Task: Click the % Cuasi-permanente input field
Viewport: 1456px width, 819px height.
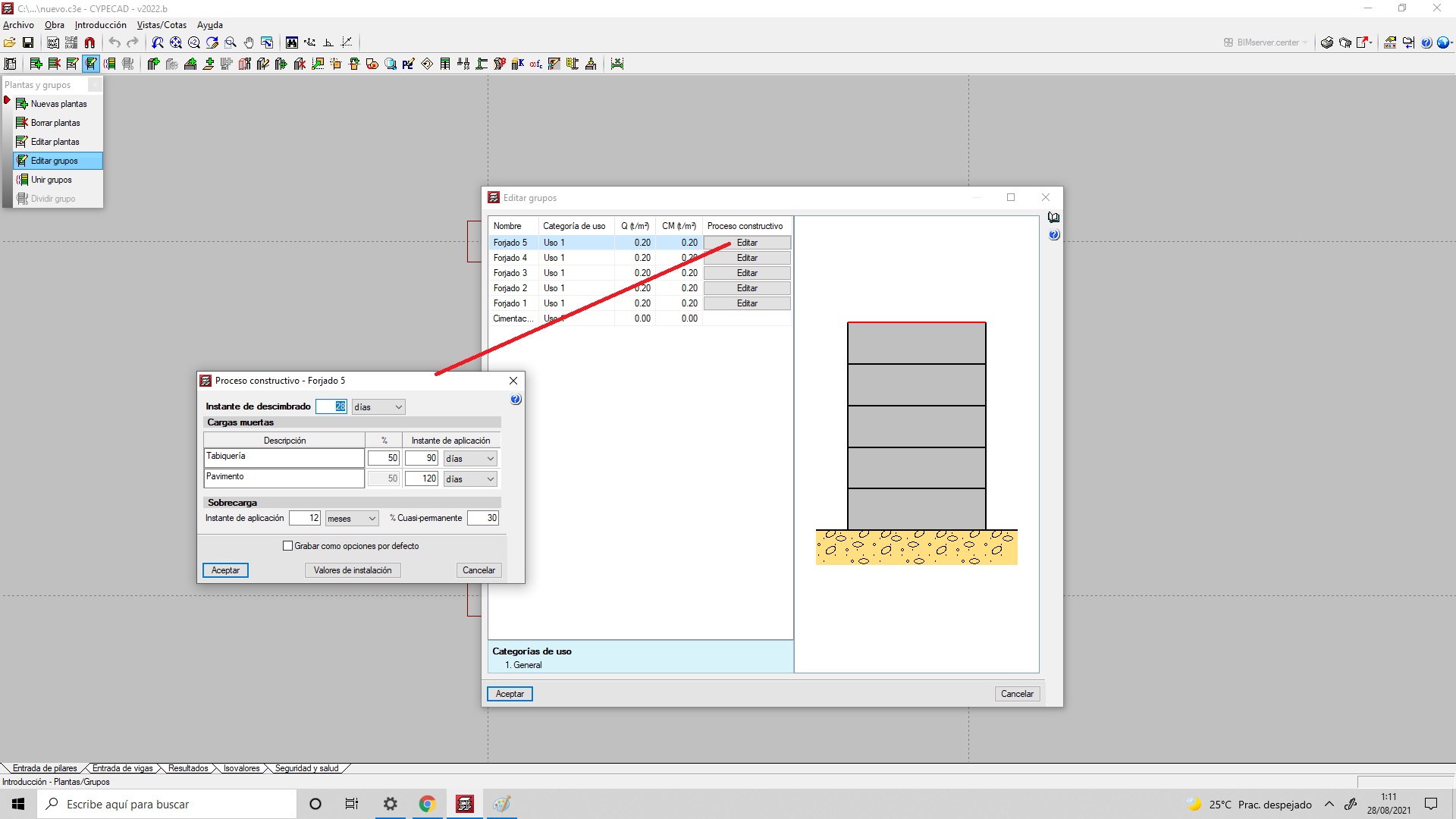Action: (483, 518)
